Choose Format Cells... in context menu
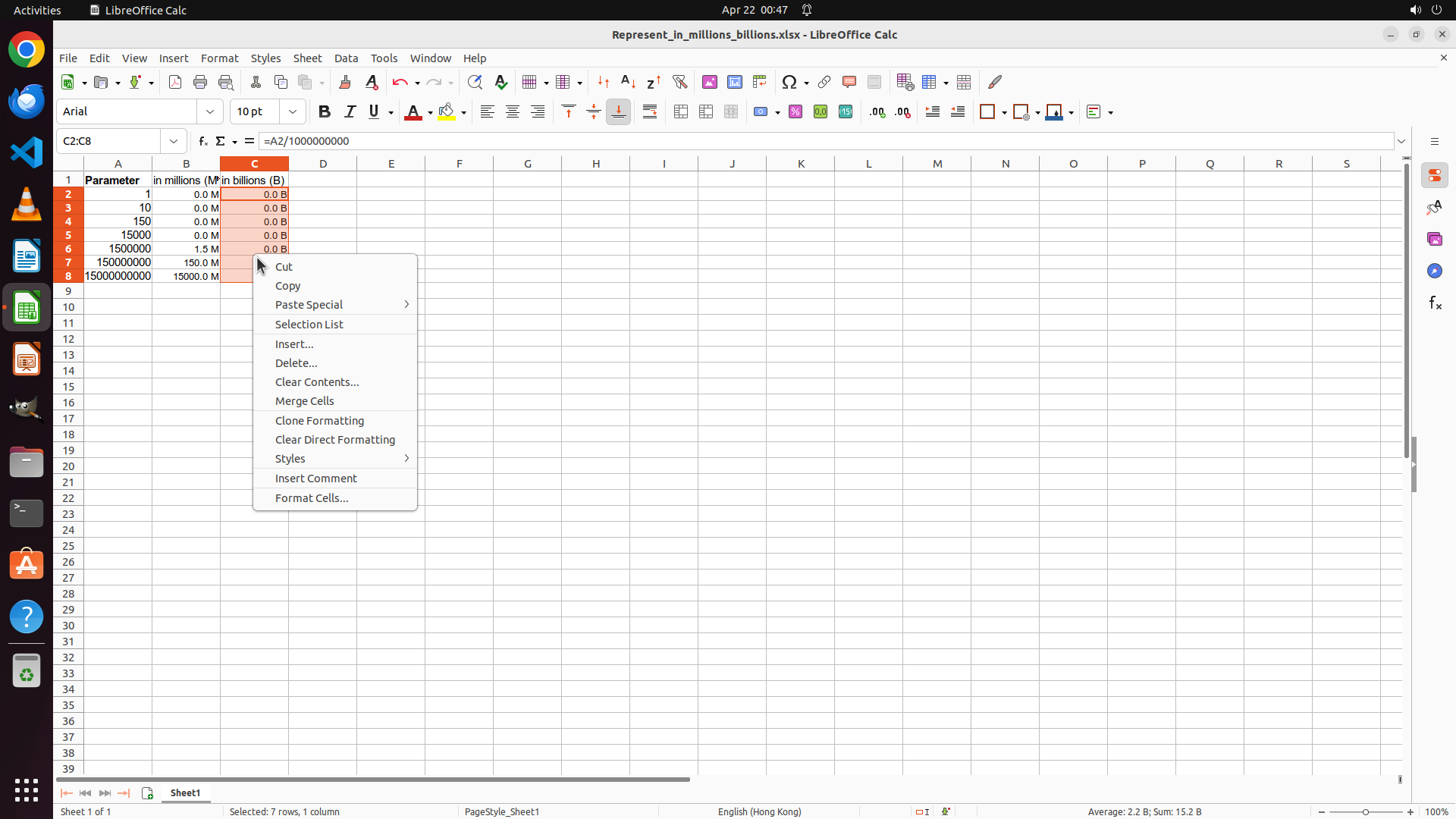Screen dimensions: 1456x819 tap(312, 497)
